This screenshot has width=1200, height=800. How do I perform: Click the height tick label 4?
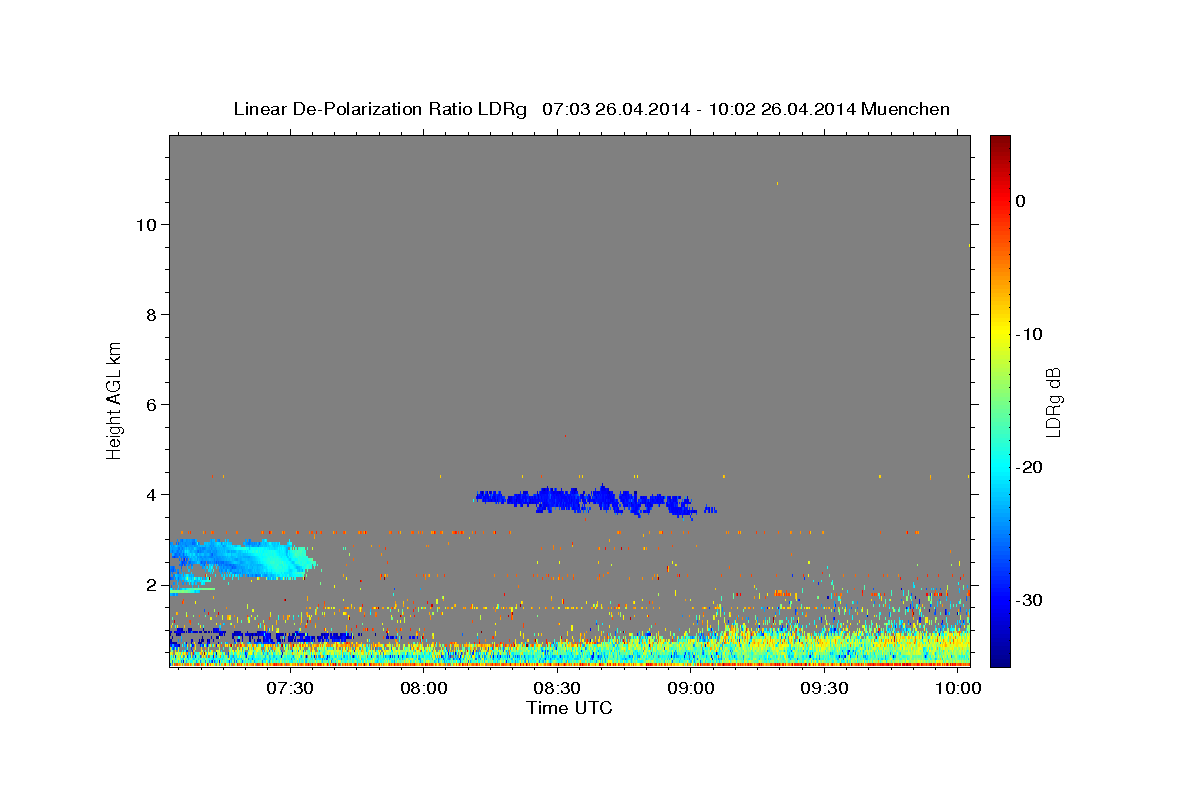pos(150,494)
